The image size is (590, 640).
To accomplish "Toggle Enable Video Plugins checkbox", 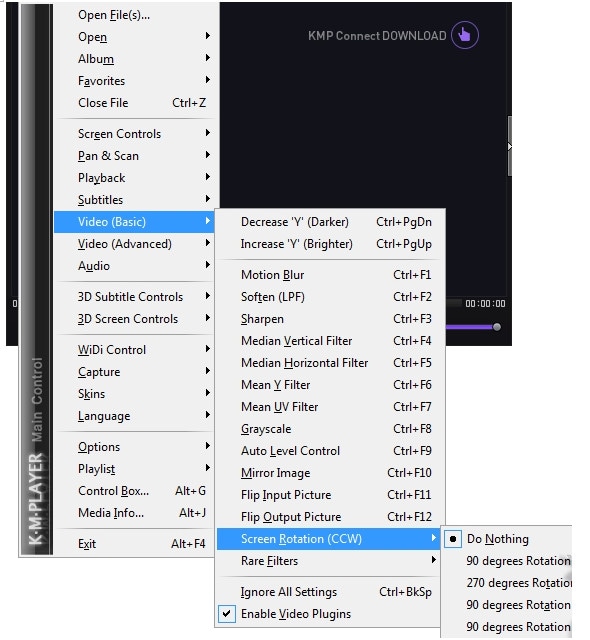I will point(227,614).
